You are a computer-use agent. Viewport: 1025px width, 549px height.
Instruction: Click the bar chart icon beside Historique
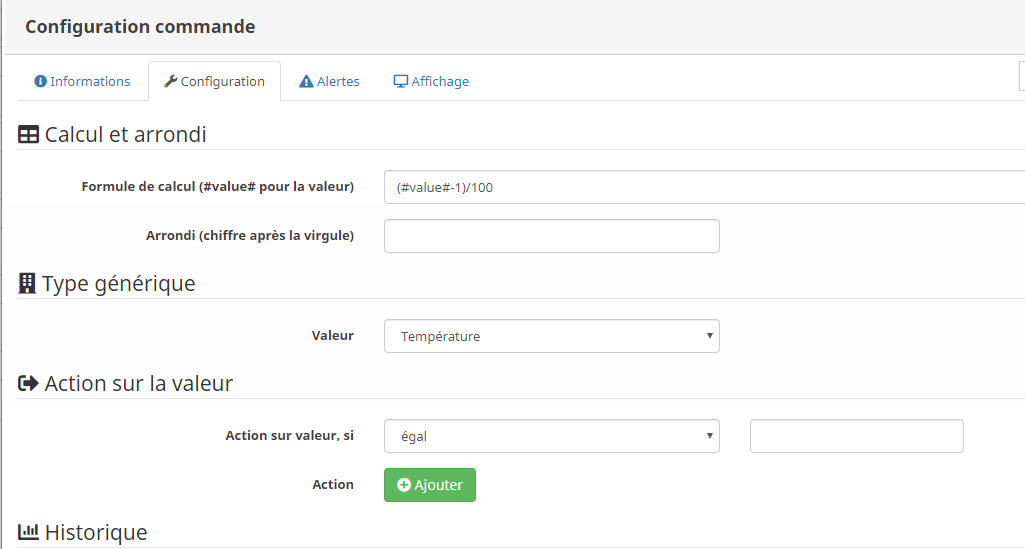(x=29, y=532)
